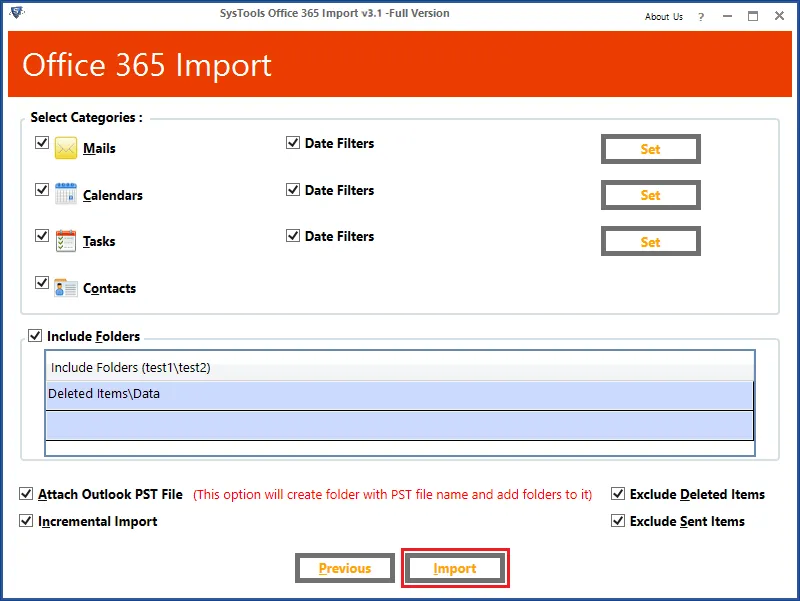Image resolution: width=800 pixels, height=601 pixels.
Task: Click Set button for Tasks date filter
Action: coord(651,241)
